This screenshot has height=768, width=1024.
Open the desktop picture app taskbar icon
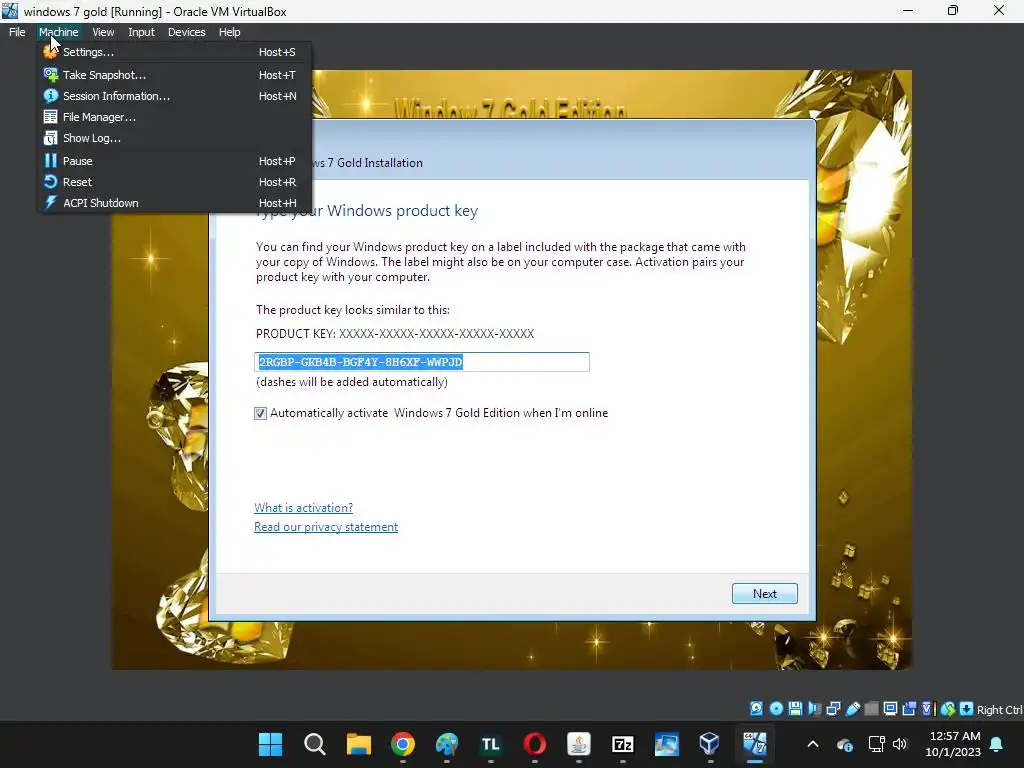coord(666,744)
